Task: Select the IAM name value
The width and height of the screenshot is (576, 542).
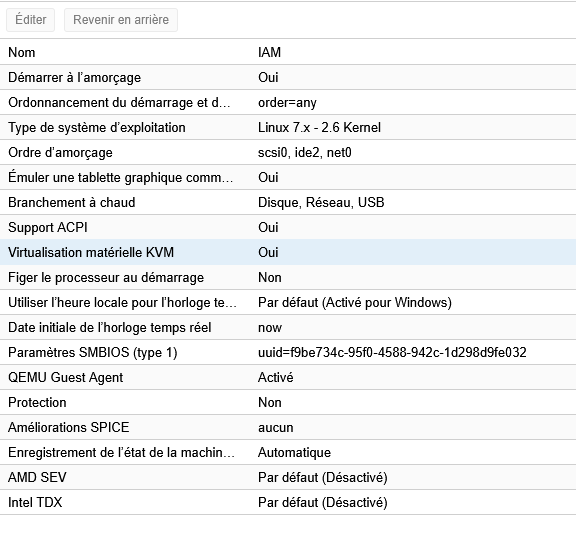Action: pos(269,53)
